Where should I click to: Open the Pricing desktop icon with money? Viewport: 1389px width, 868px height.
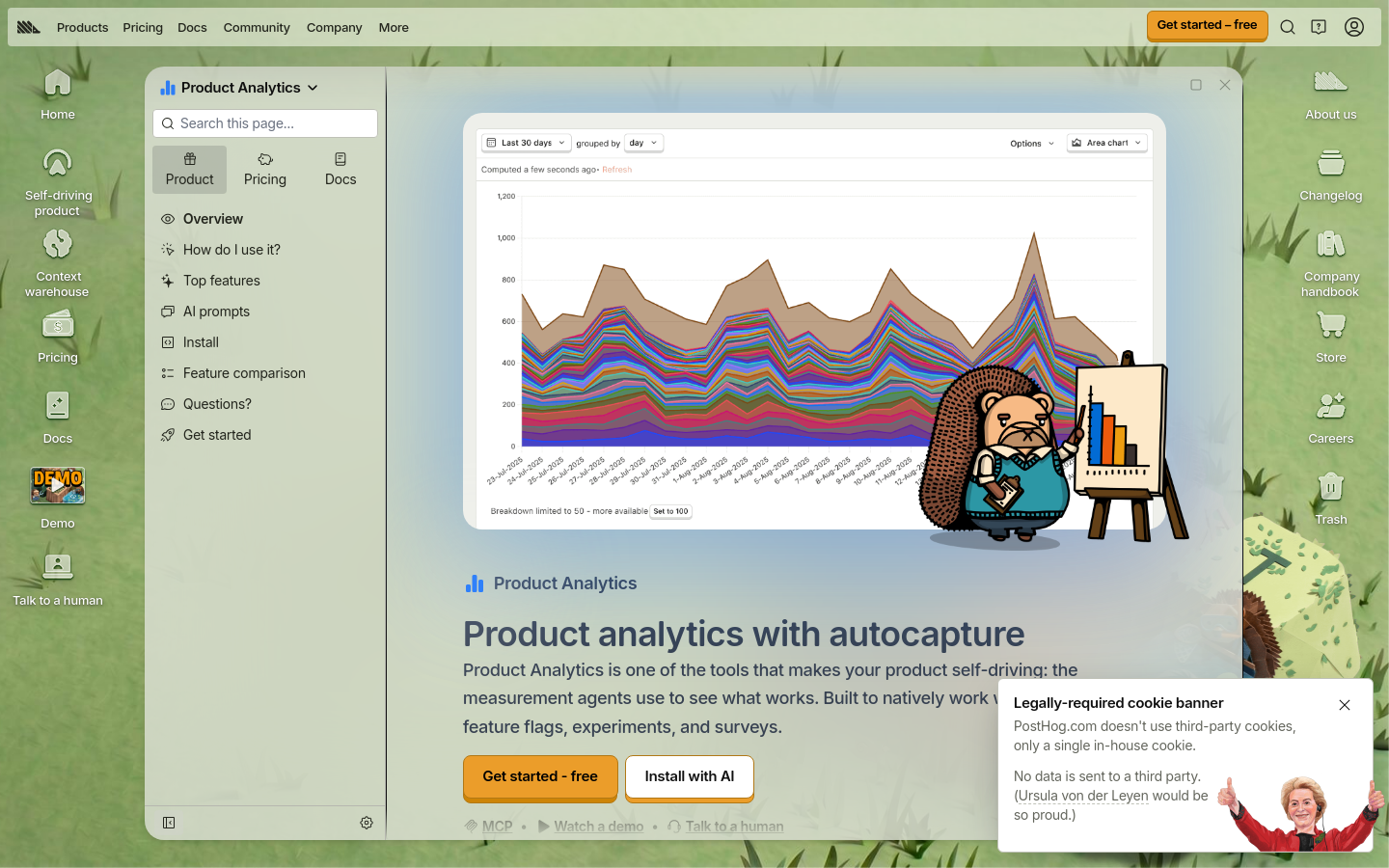point(58,337)
